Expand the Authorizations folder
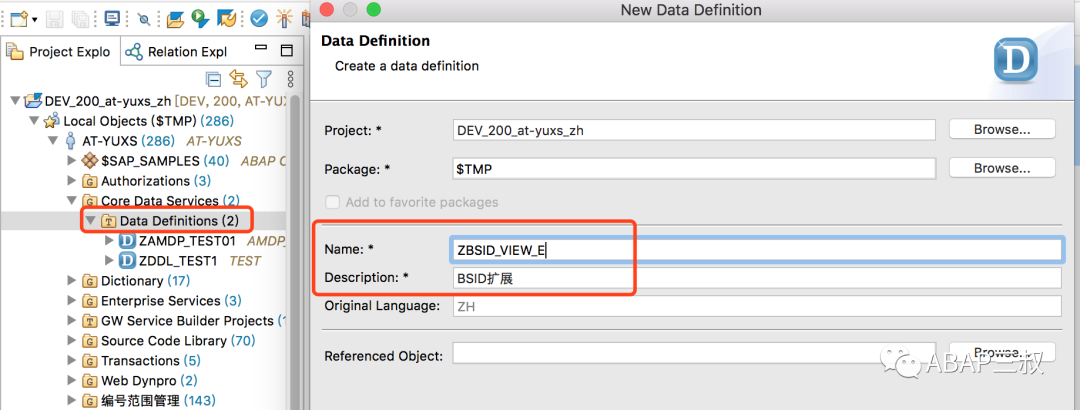 coord(72,181)
